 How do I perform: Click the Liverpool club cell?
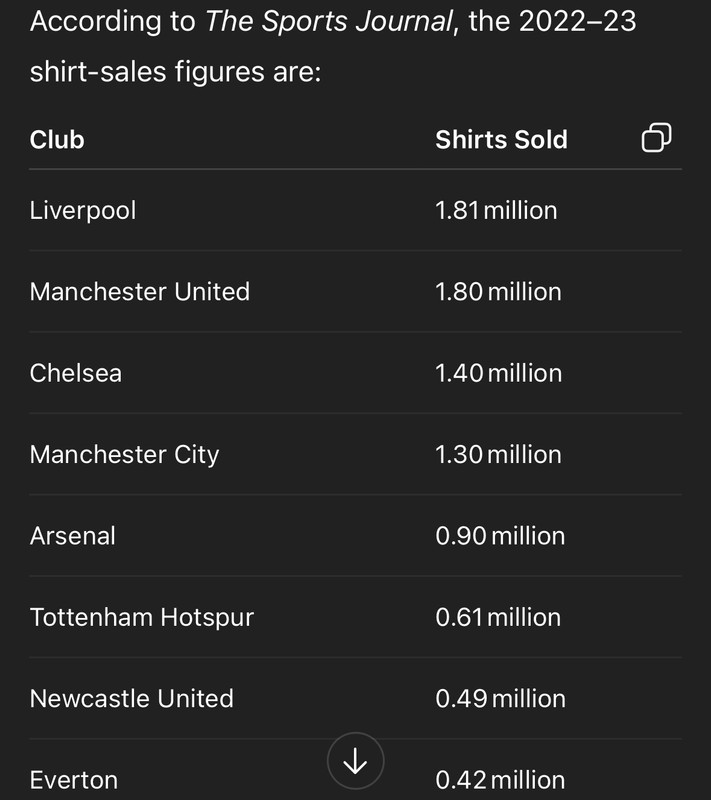coord(83,211)
